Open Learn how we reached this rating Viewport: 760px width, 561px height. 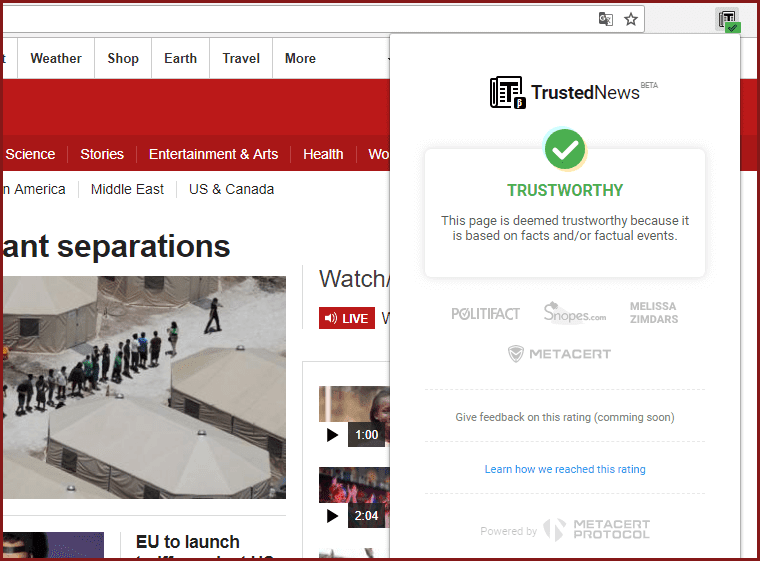pos(565,469)
